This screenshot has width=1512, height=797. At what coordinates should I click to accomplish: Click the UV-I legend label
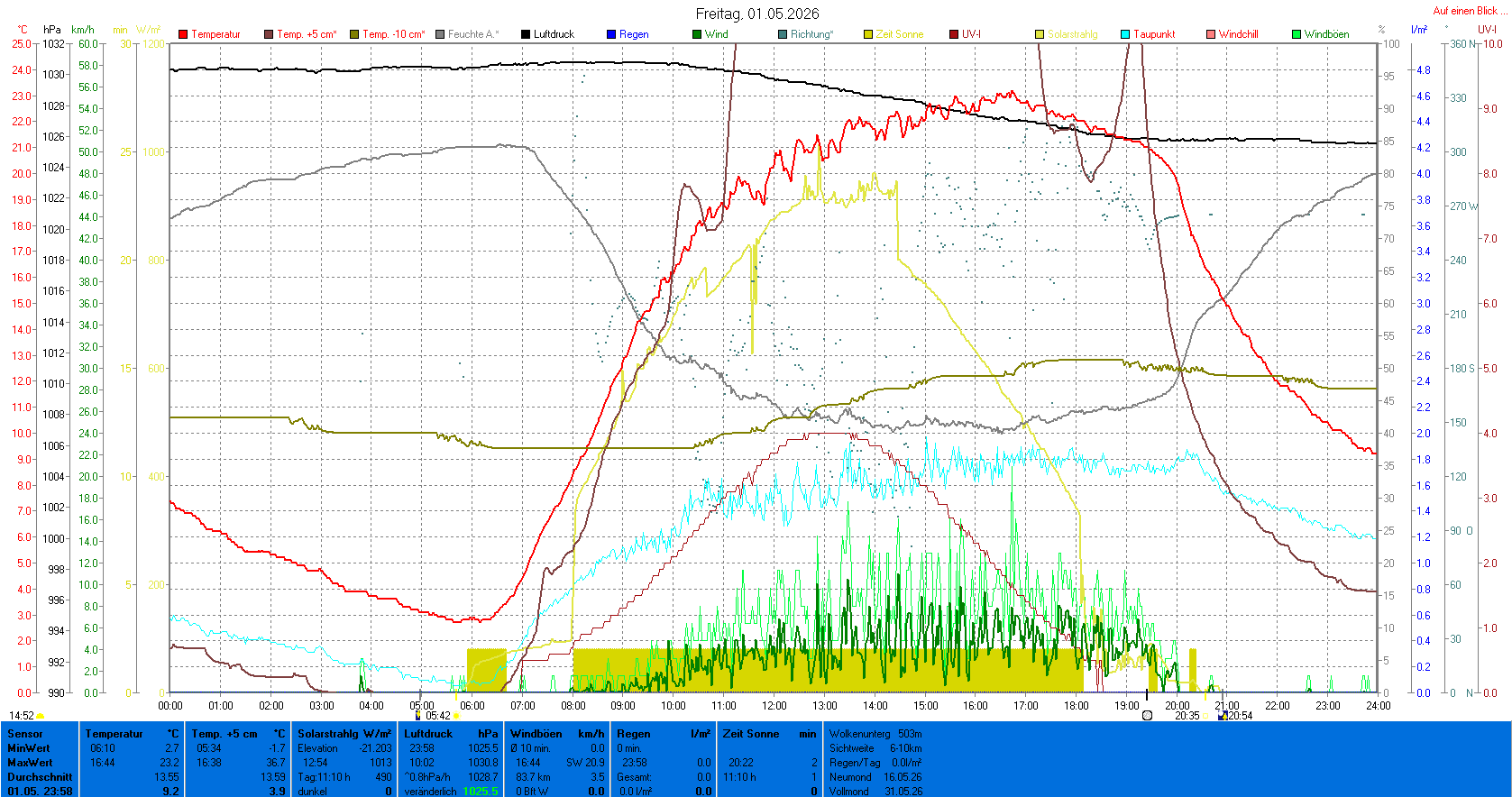pos(971,34)
